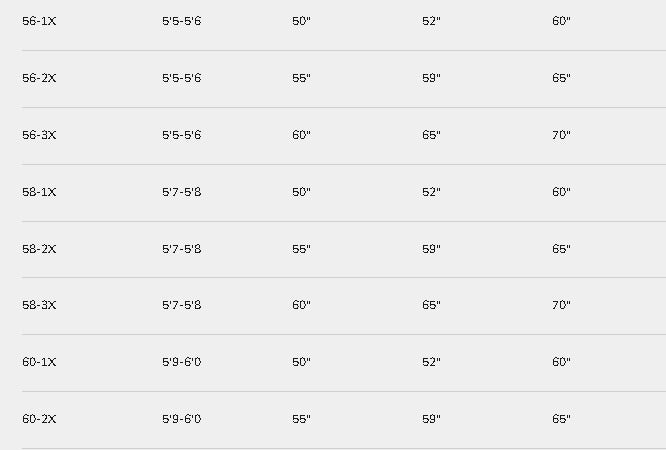Click the 60-1X size label
The image size is (666, 450).
[39, 362]
